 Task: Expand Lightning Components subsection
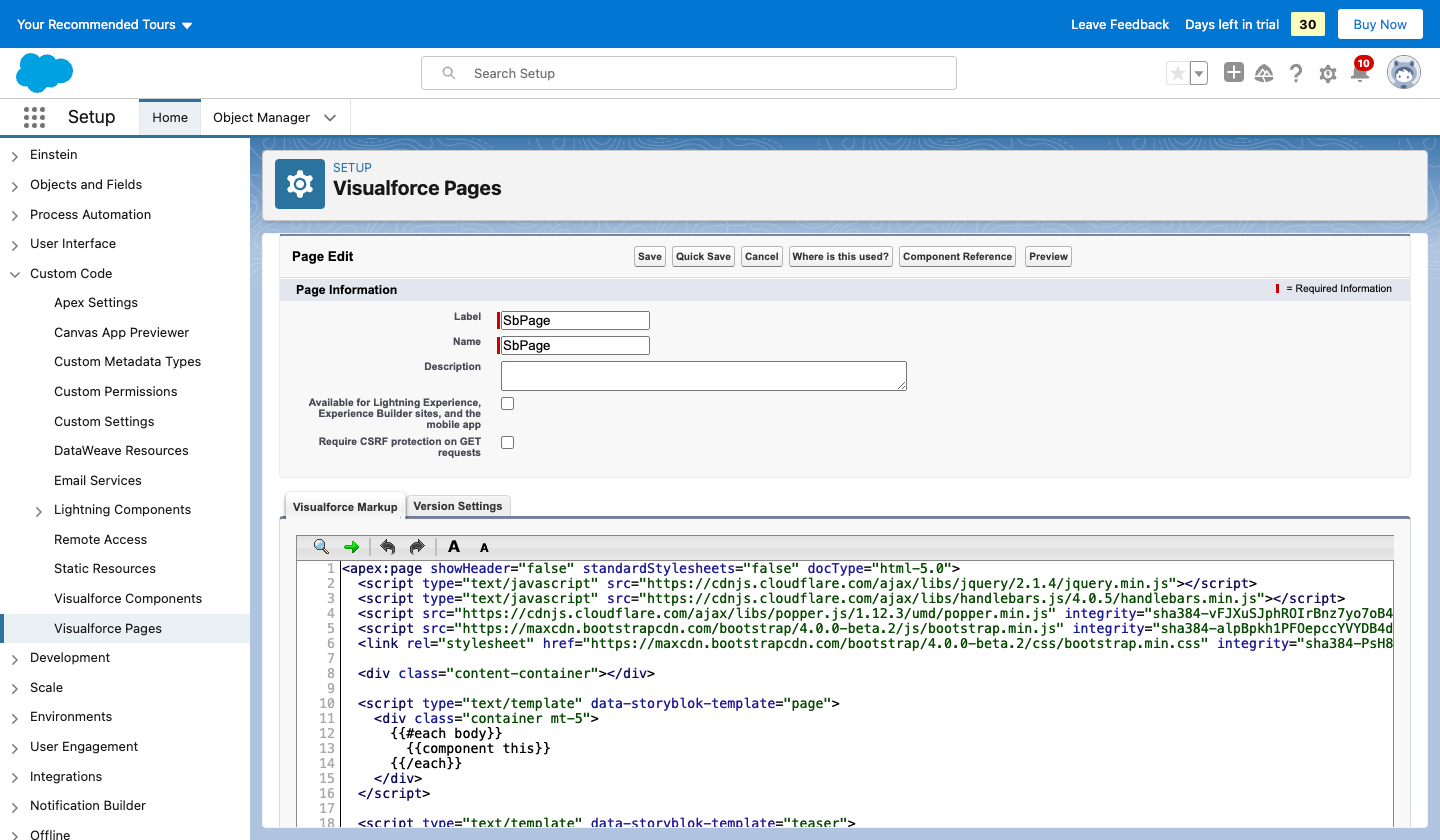(x=39, y=511)
